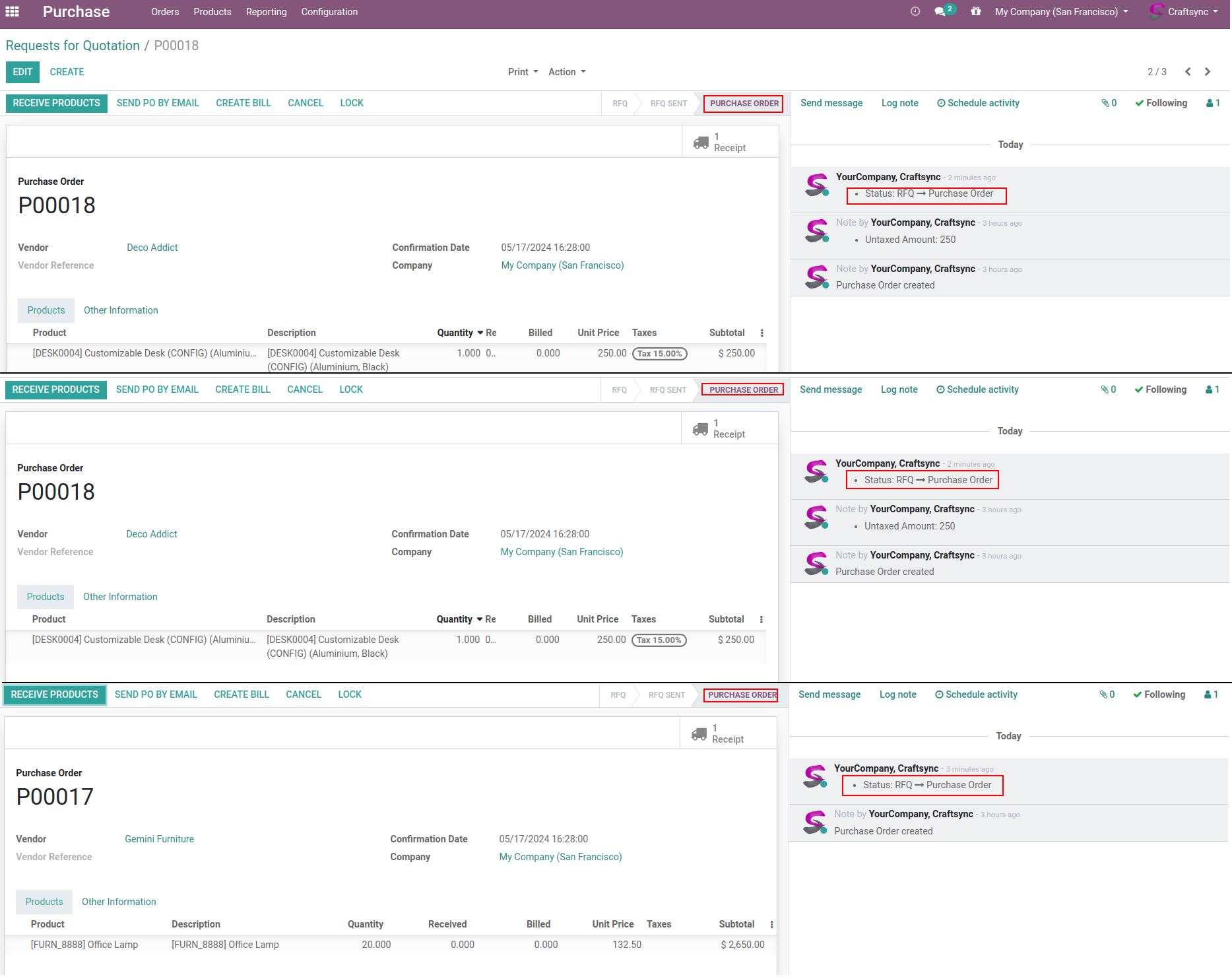Go to next record using right chevron
The height and width of the screenshot is (977, 1232).
point(1208,72)
